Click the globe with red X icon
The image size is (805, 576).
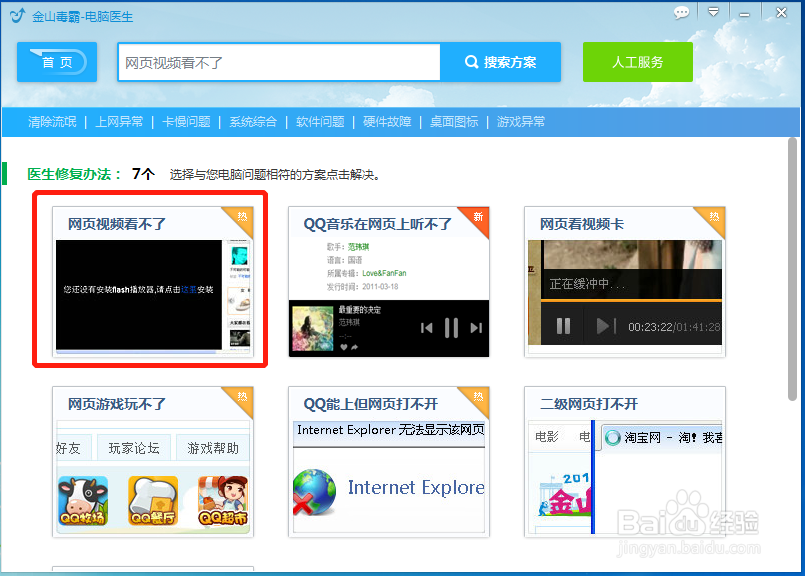314,492
